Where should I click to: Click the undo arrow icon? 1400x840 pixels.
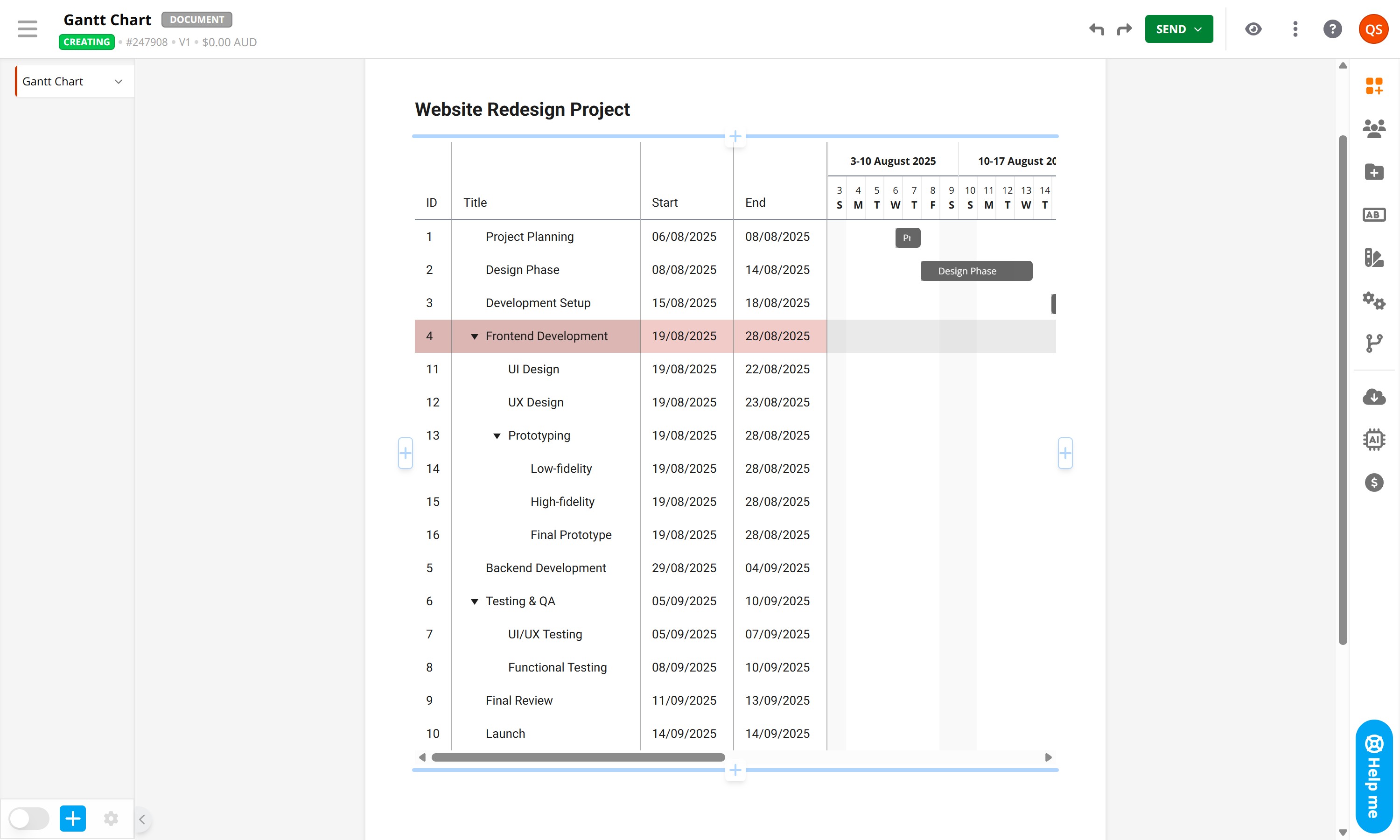tap(1096, 29)
